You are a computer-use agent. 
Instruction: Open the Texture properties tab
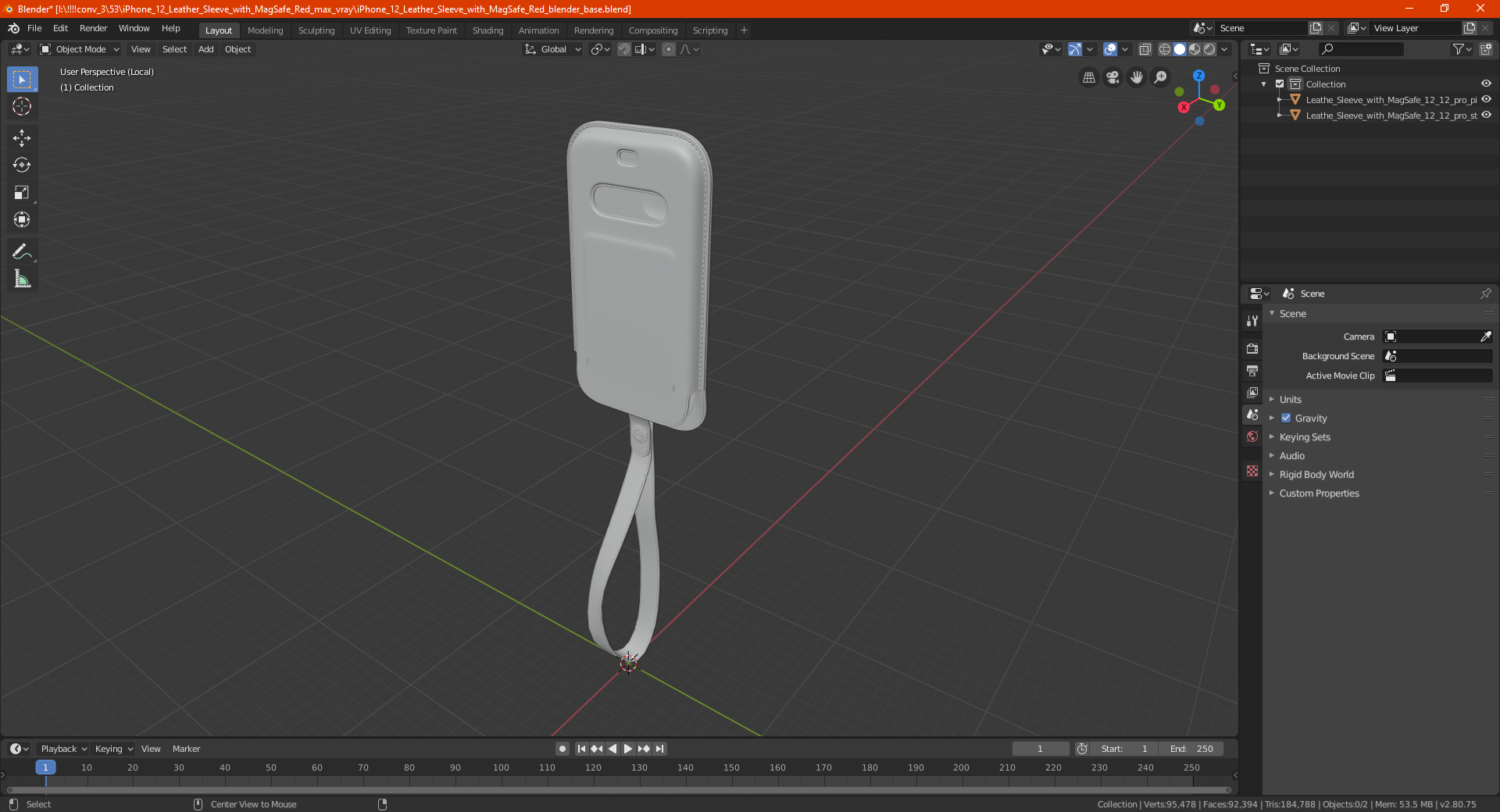pos(1252,471)
